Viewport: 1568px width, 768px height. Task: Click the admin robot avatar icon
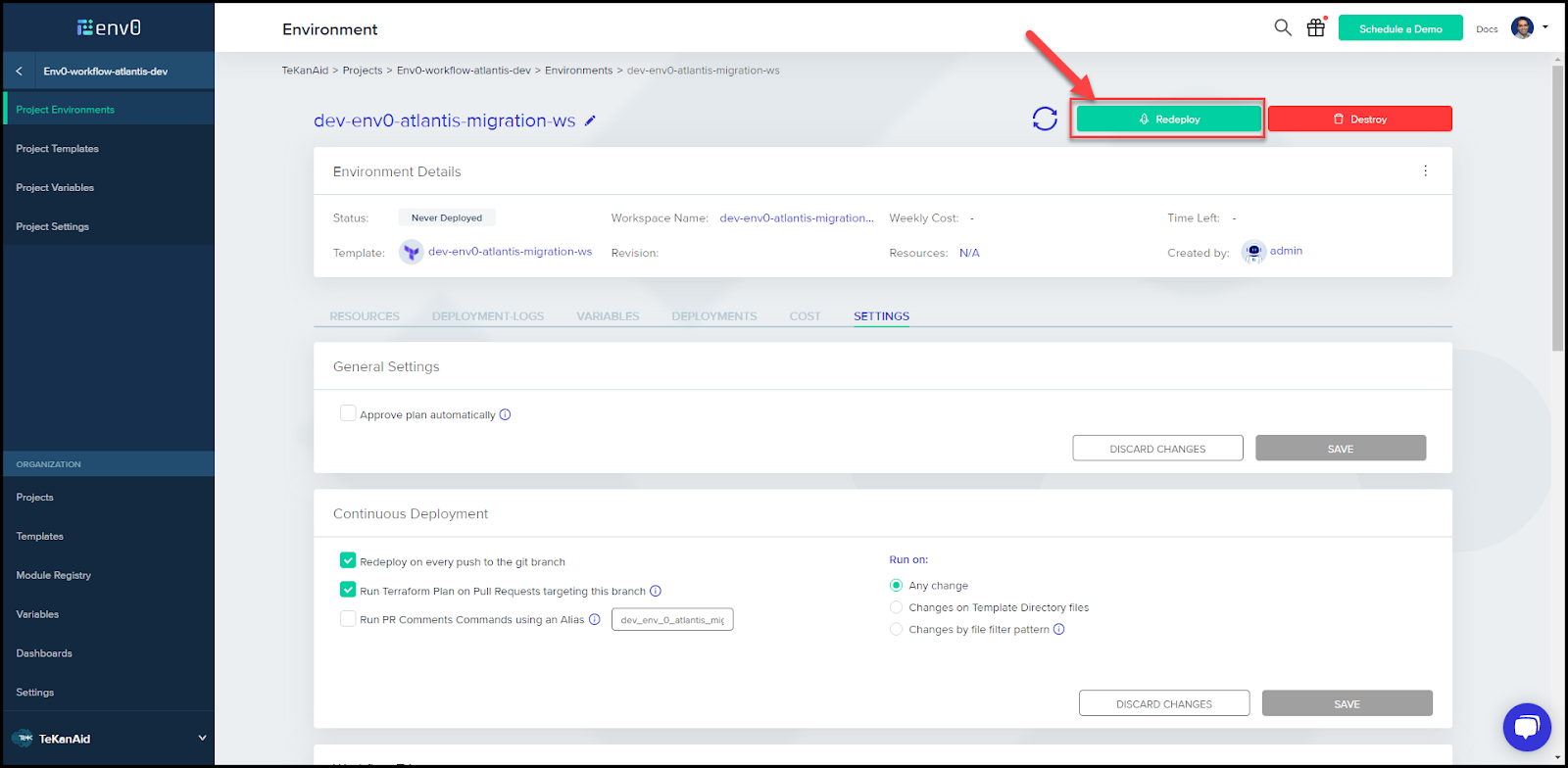1253,252
